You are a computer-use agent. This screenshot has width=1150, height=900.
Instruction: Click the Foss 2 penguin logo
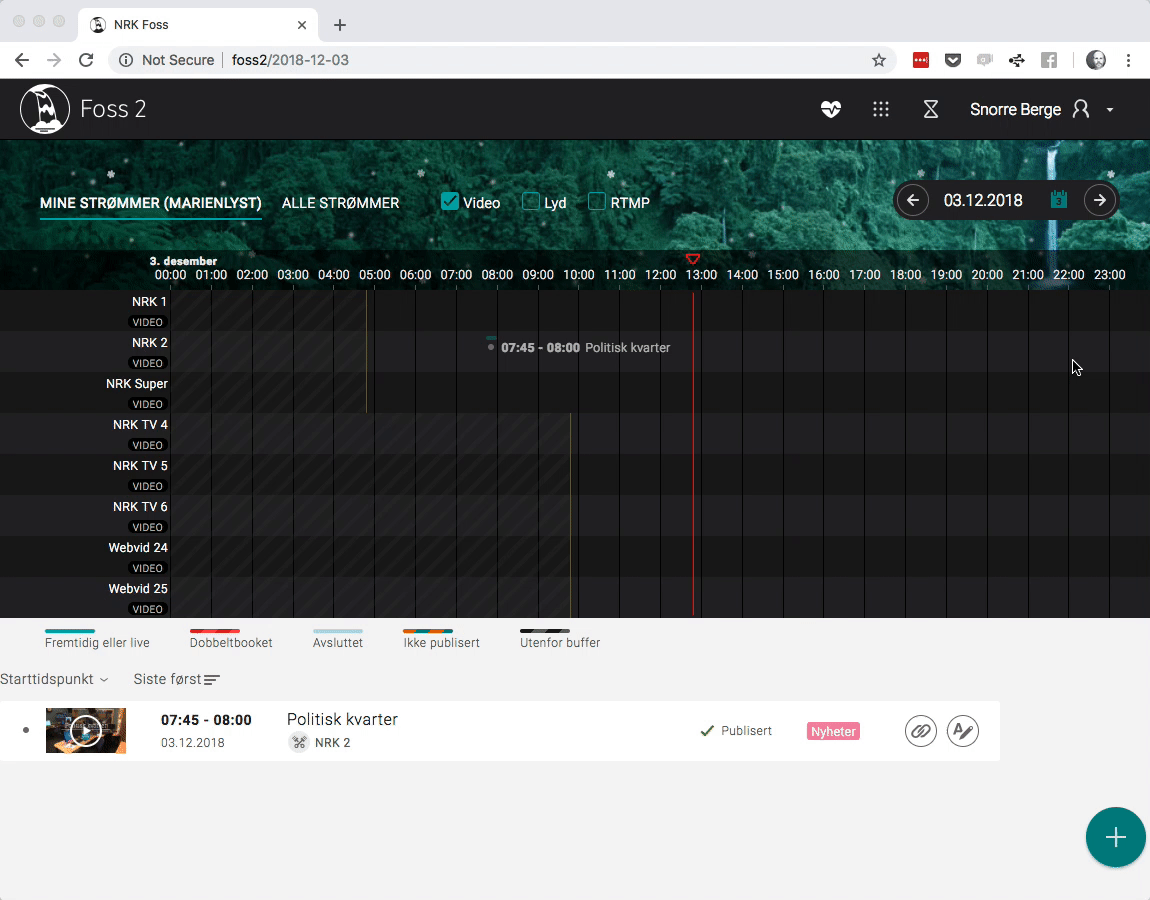(45, 109)
